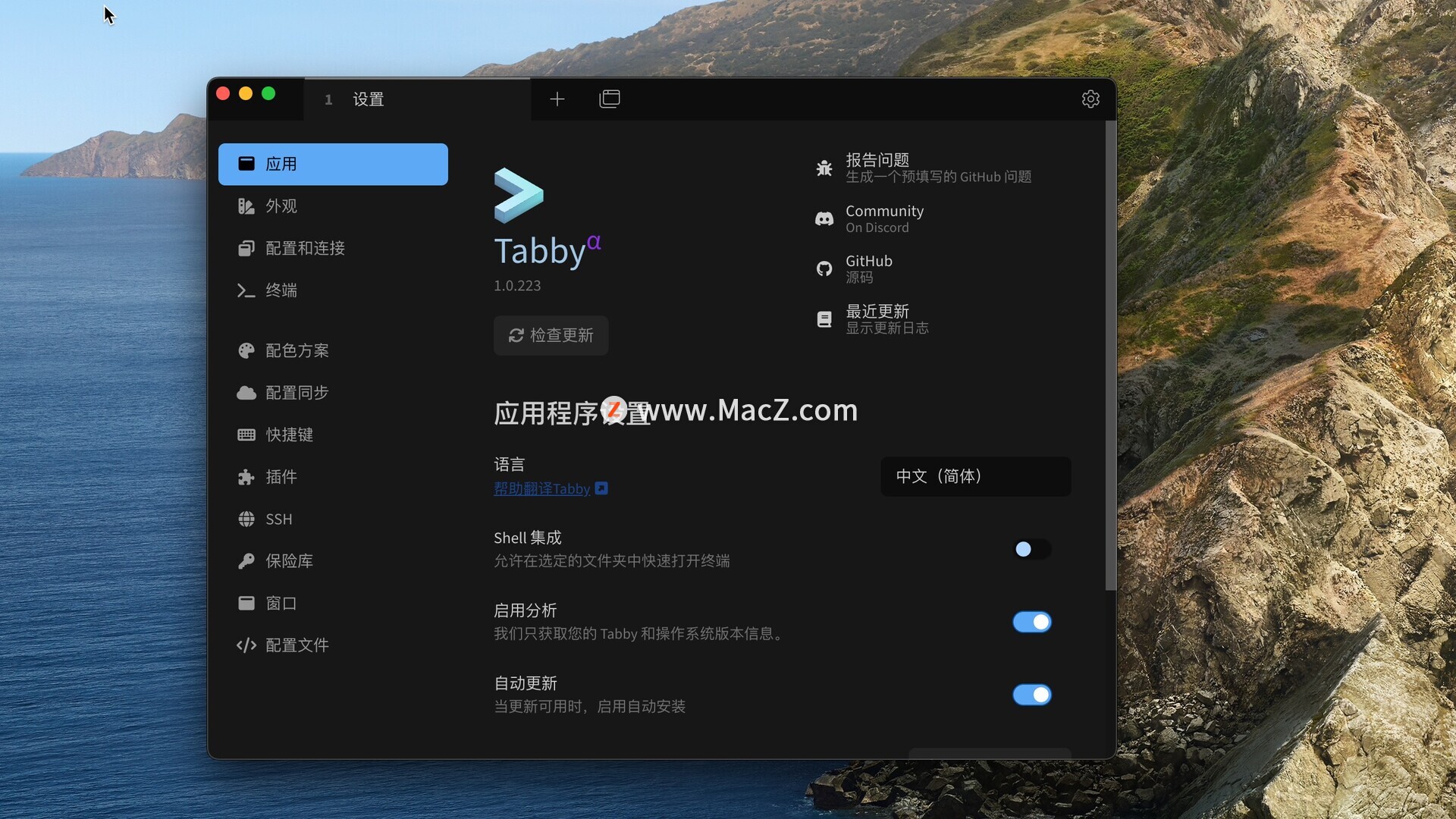Image resolution: width=1456 pixels, height=819 pixels.
Task: Click the Tabby logo arrow icon
Action: 519,196
